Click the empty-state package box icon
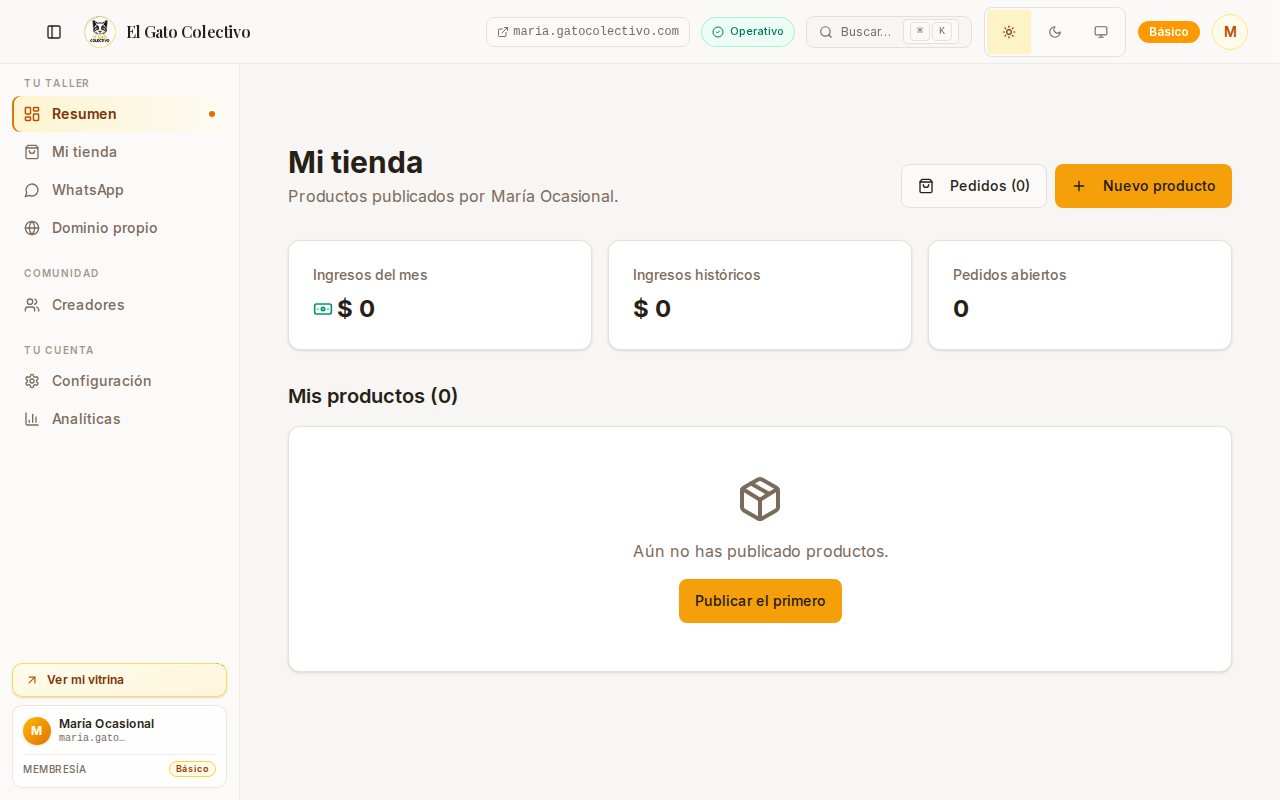Screen dimensions: 1280x800 [x=760, y=499]
